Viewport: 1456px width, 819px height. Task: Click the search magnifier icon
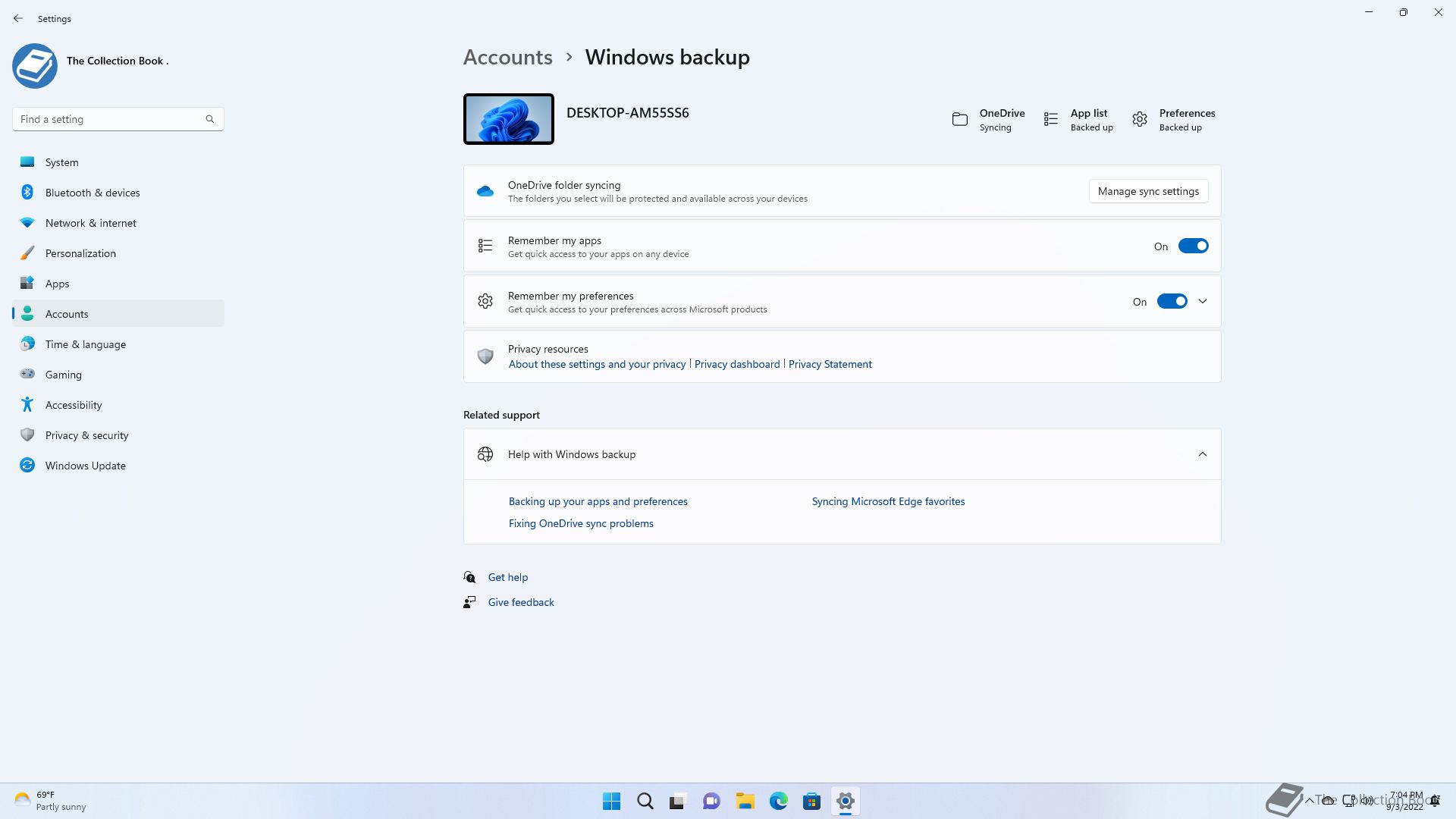(x=210, y=119)
